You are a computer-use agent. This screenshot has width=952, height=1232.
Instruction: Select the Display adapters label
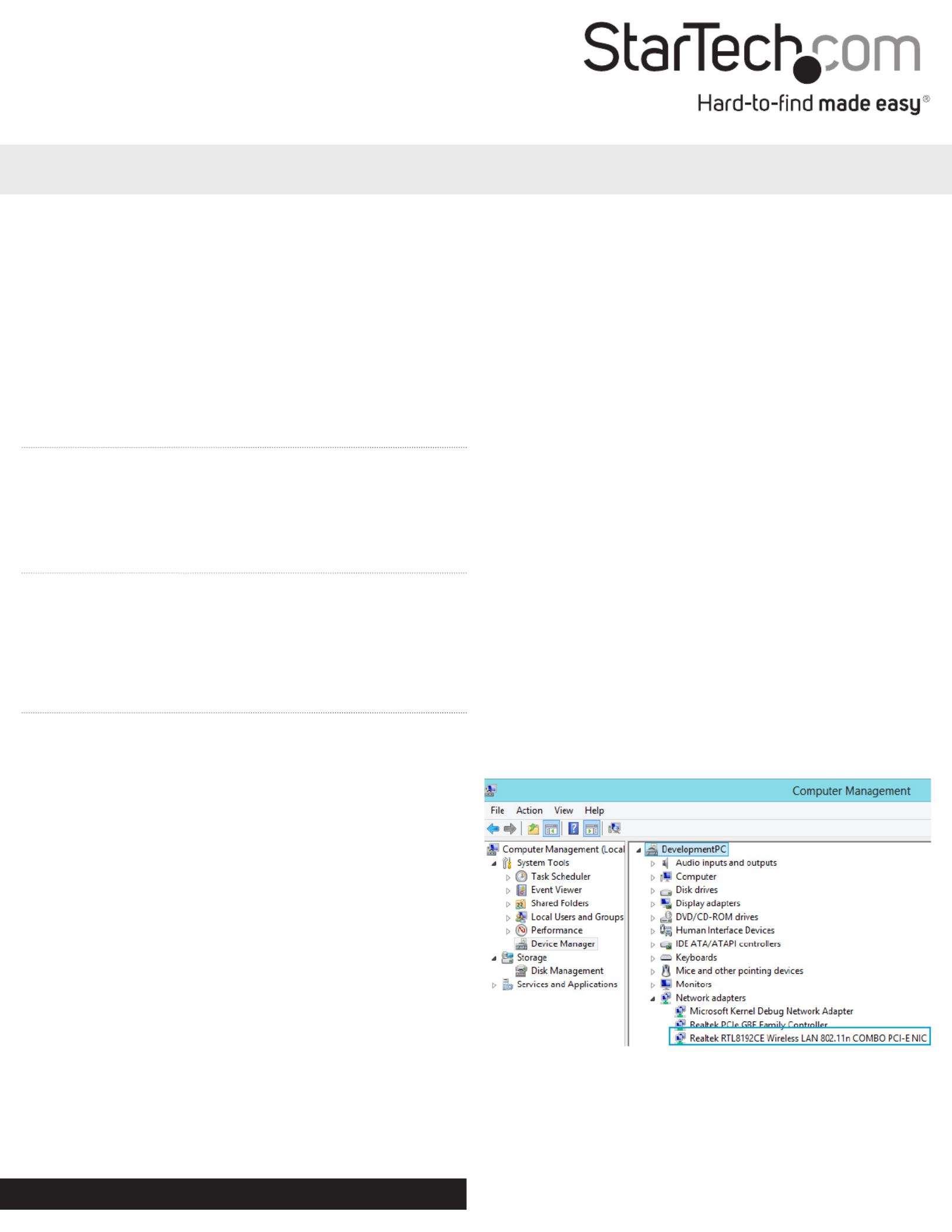[708, 903]
